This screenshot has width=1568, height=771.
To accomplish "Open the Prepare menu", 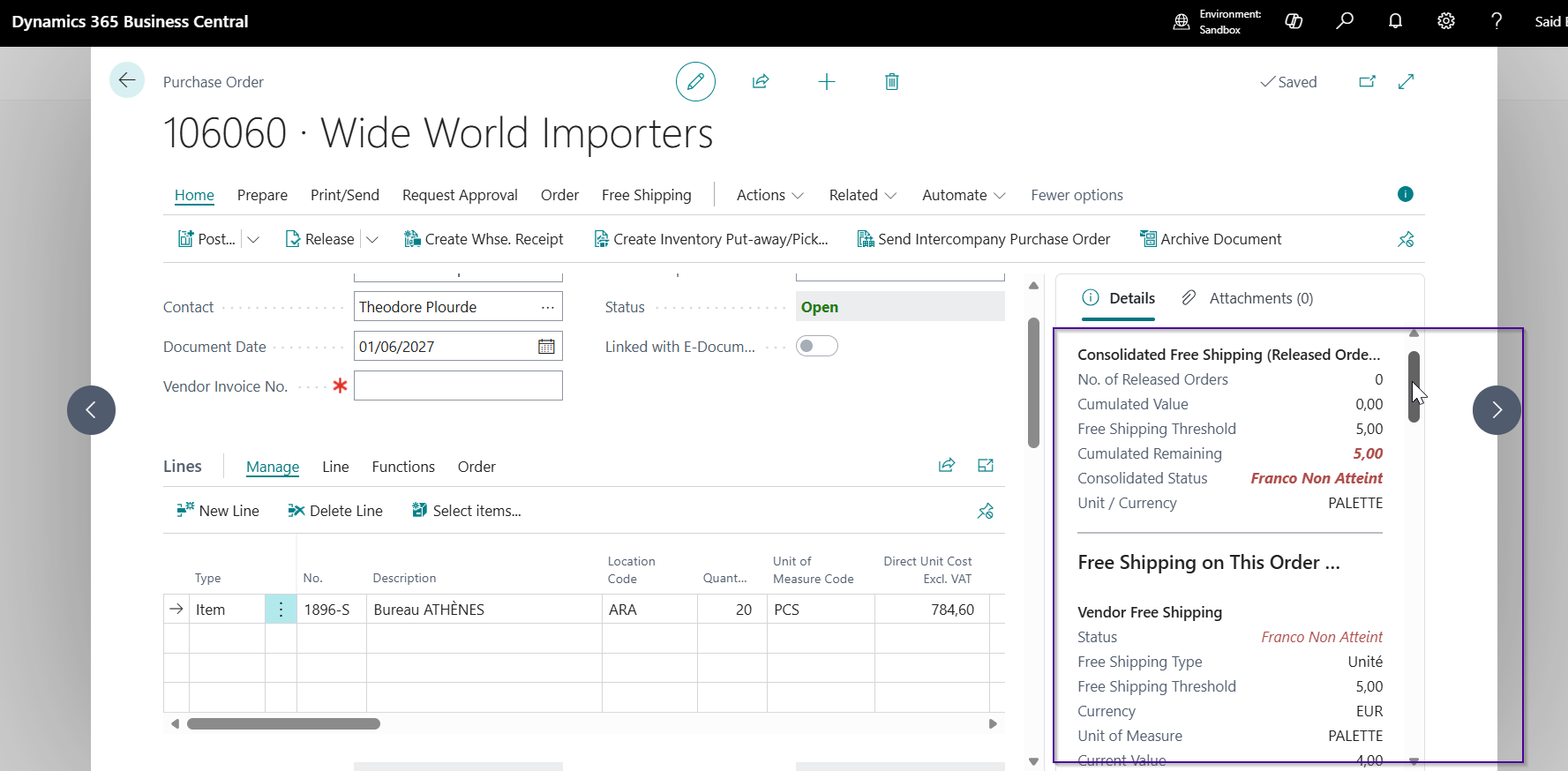I will tap(262, 195).
